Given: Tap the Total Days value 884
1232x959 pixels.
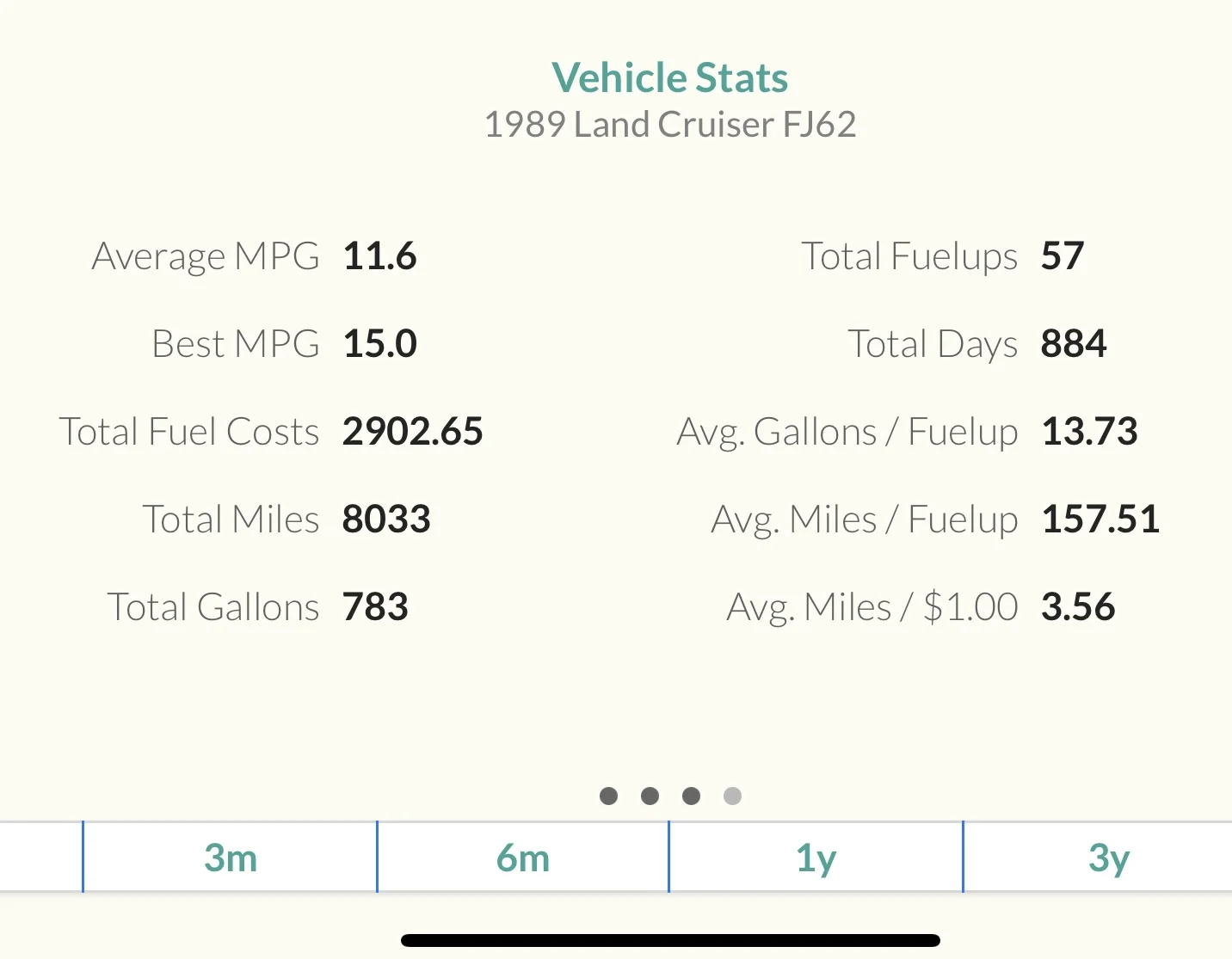Looking at the screenshot, I should tap(1074, 344).
